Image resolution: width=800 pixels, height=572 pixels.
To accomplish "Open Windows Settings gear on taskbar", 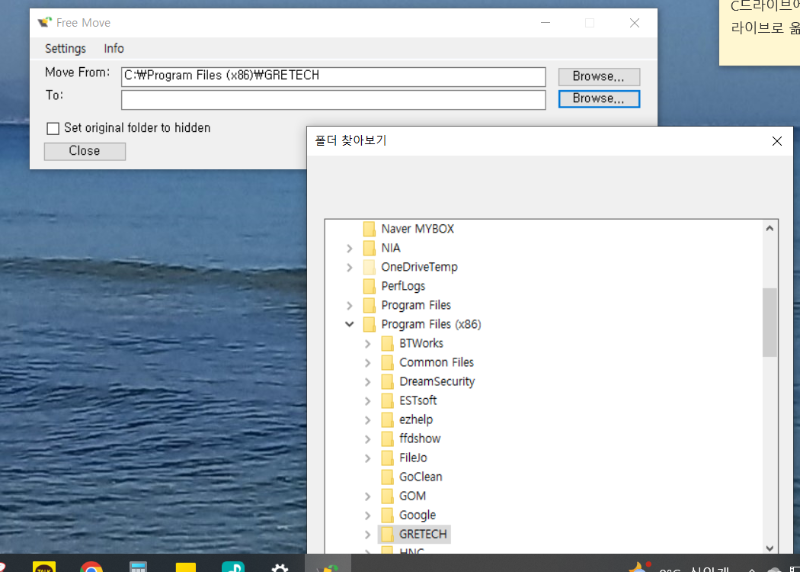I will 280,567.
